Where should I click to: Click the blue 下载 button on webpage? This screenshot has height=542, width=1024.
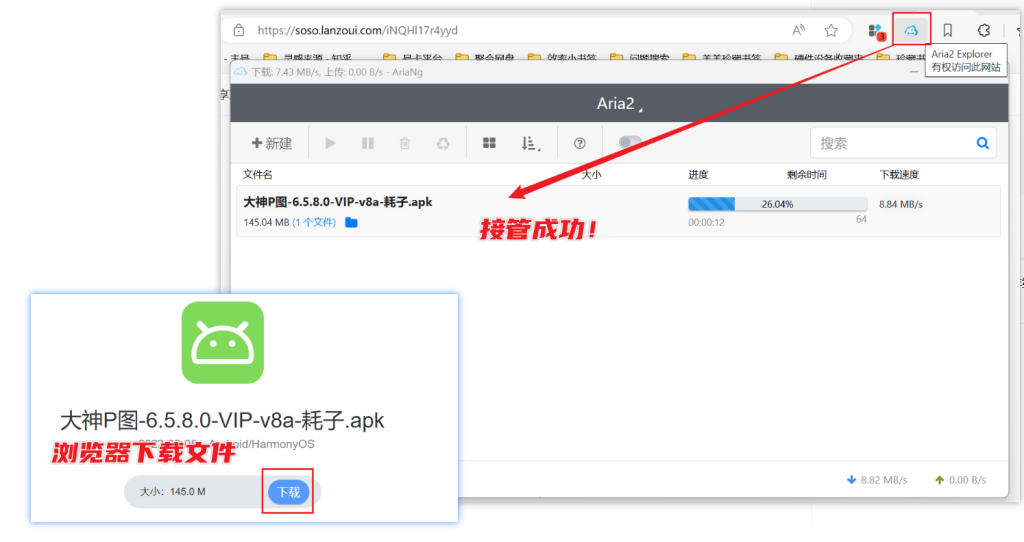coord(289,492)
